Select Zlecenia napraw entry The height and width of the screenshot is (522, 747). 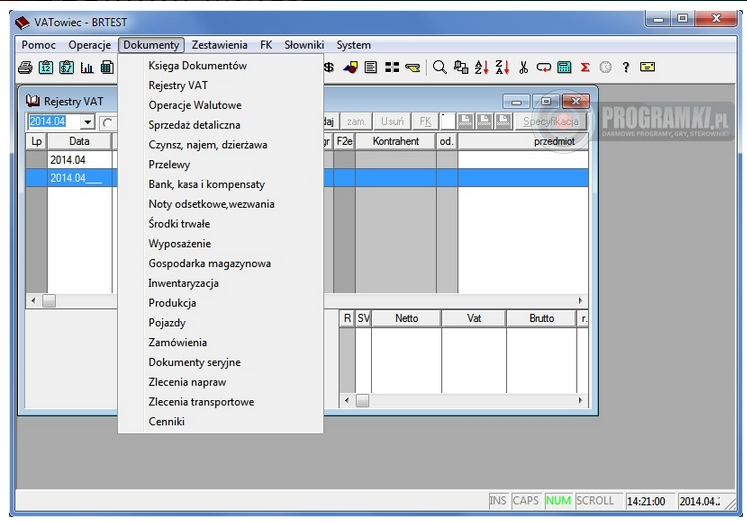(221, 382)
